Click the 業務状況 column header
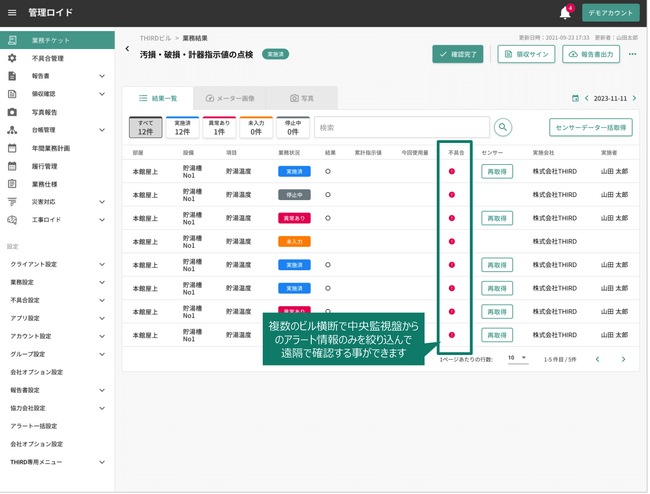 point(289,153)
